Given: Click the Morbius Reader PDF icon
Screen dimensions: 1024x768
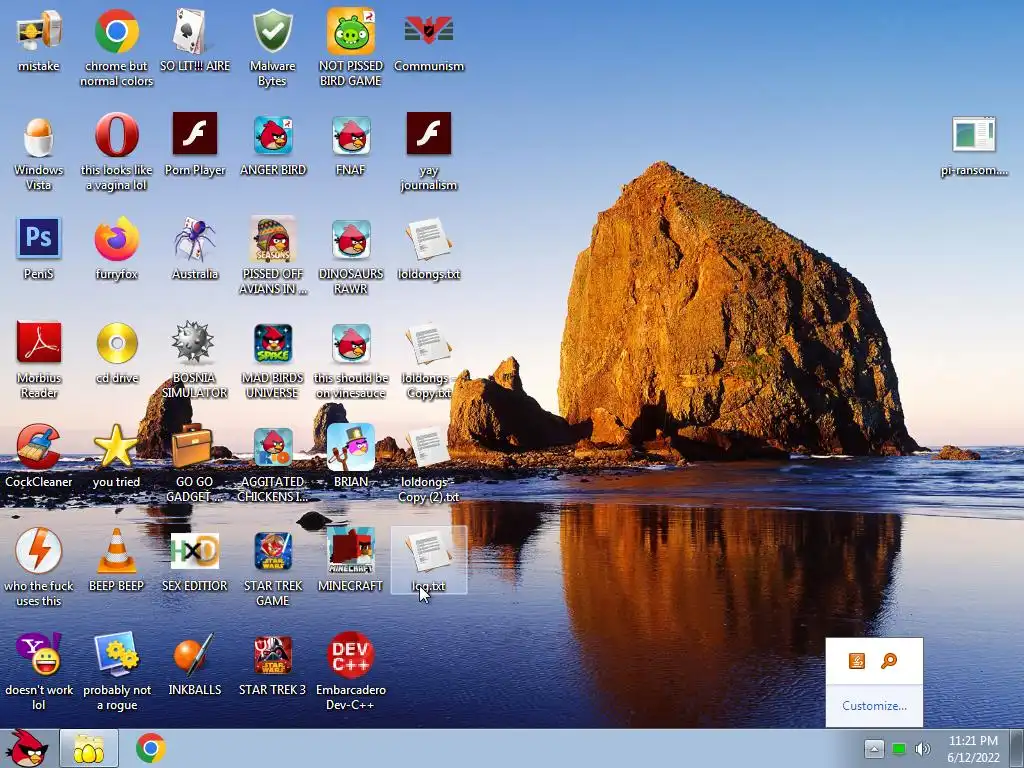Looking at the screenshot, I should (x=39, y=360).
